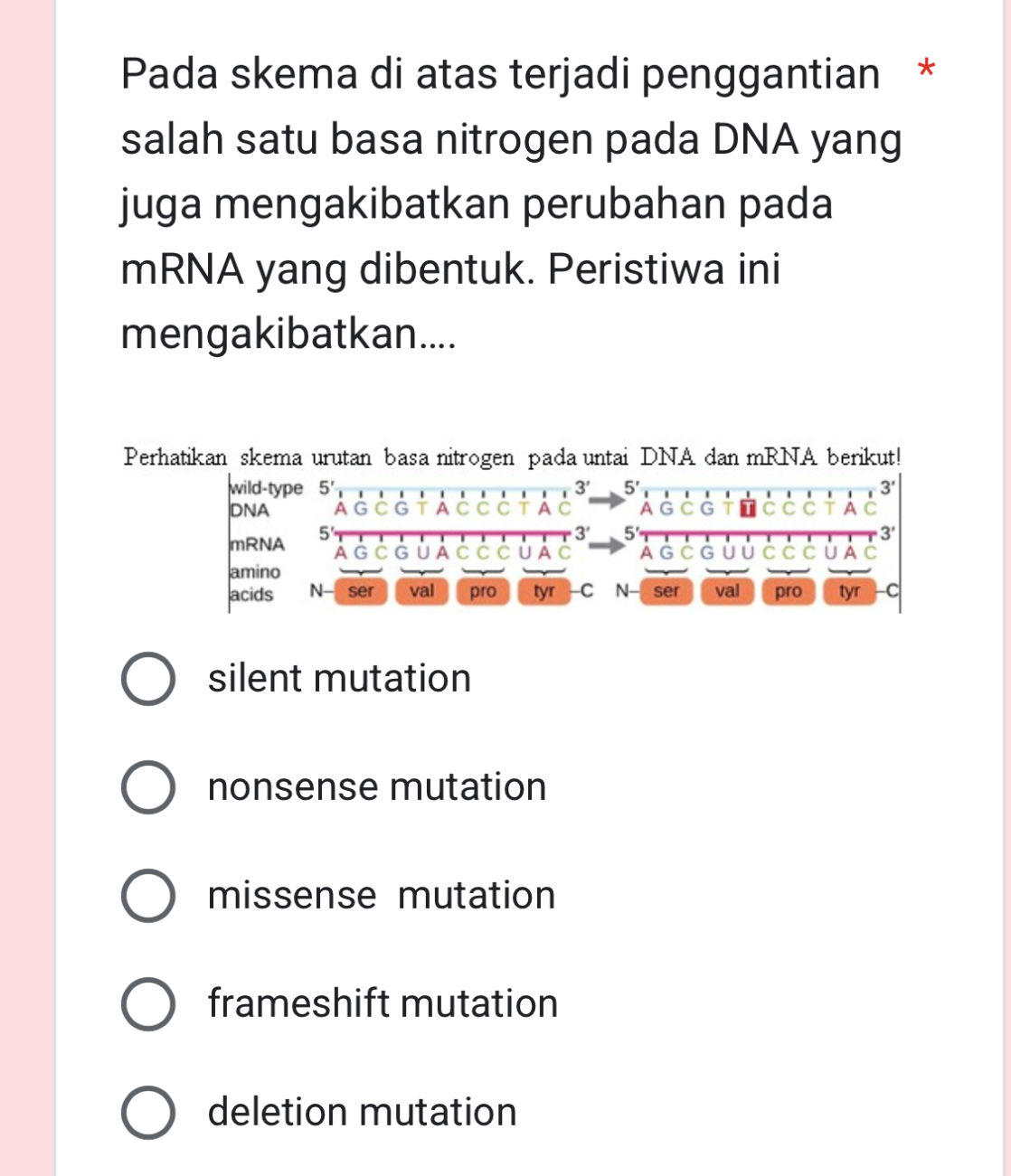Click the tyr amino acid label

point(543,590)
